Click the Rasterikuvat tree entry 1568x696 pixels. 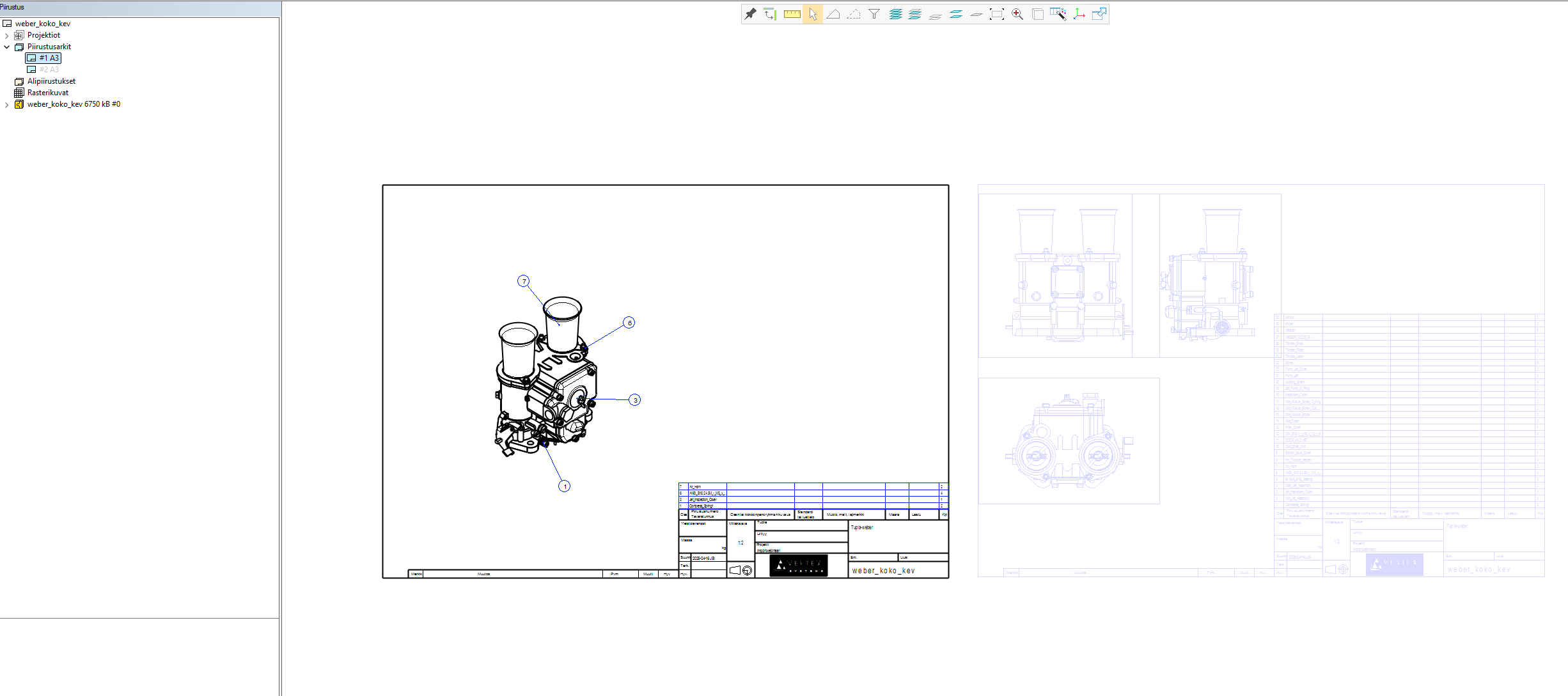click(47, 93)
